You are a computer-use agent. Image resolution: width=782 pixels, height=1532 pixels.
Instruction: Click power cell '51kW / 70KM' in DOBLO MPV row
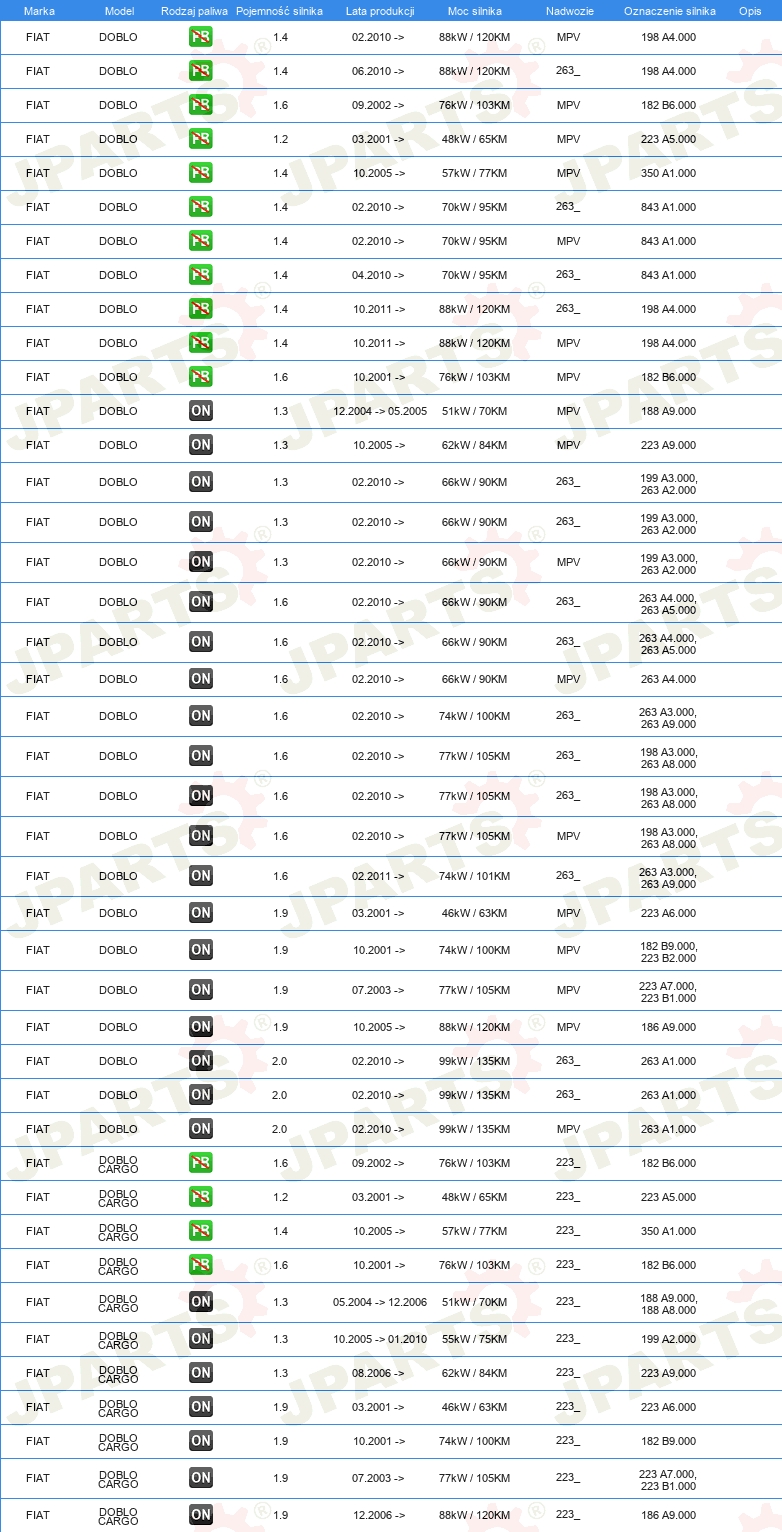pyautogui.click(x=474, y=411)
